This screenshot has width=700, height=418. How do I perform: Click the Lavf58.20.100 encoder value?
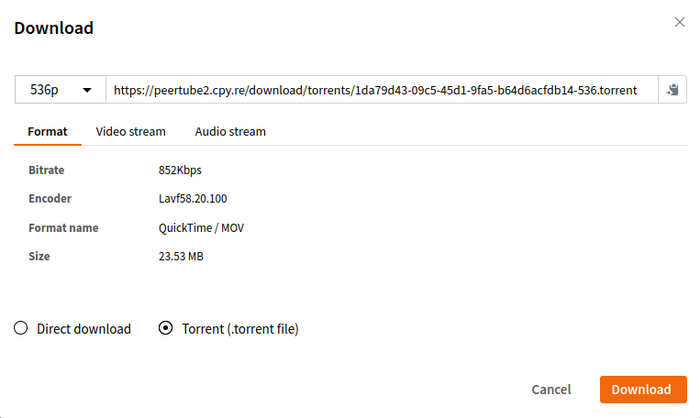[x=193, y=199]
